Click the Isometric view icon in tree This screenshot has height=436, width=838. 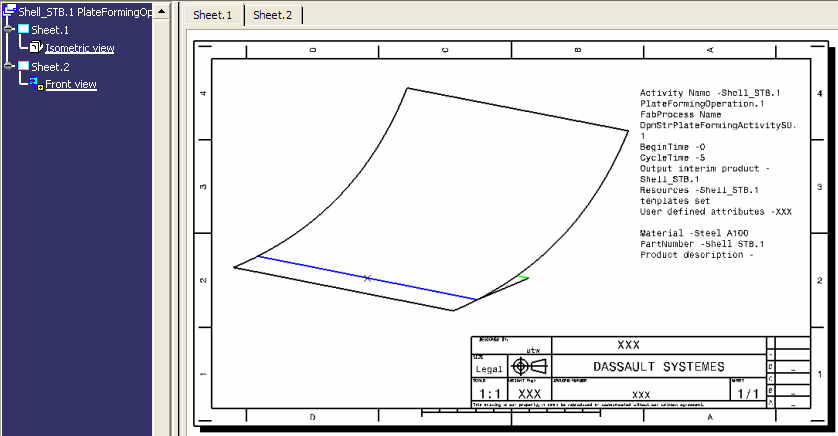pyautogui.click(x=37, y=48)
